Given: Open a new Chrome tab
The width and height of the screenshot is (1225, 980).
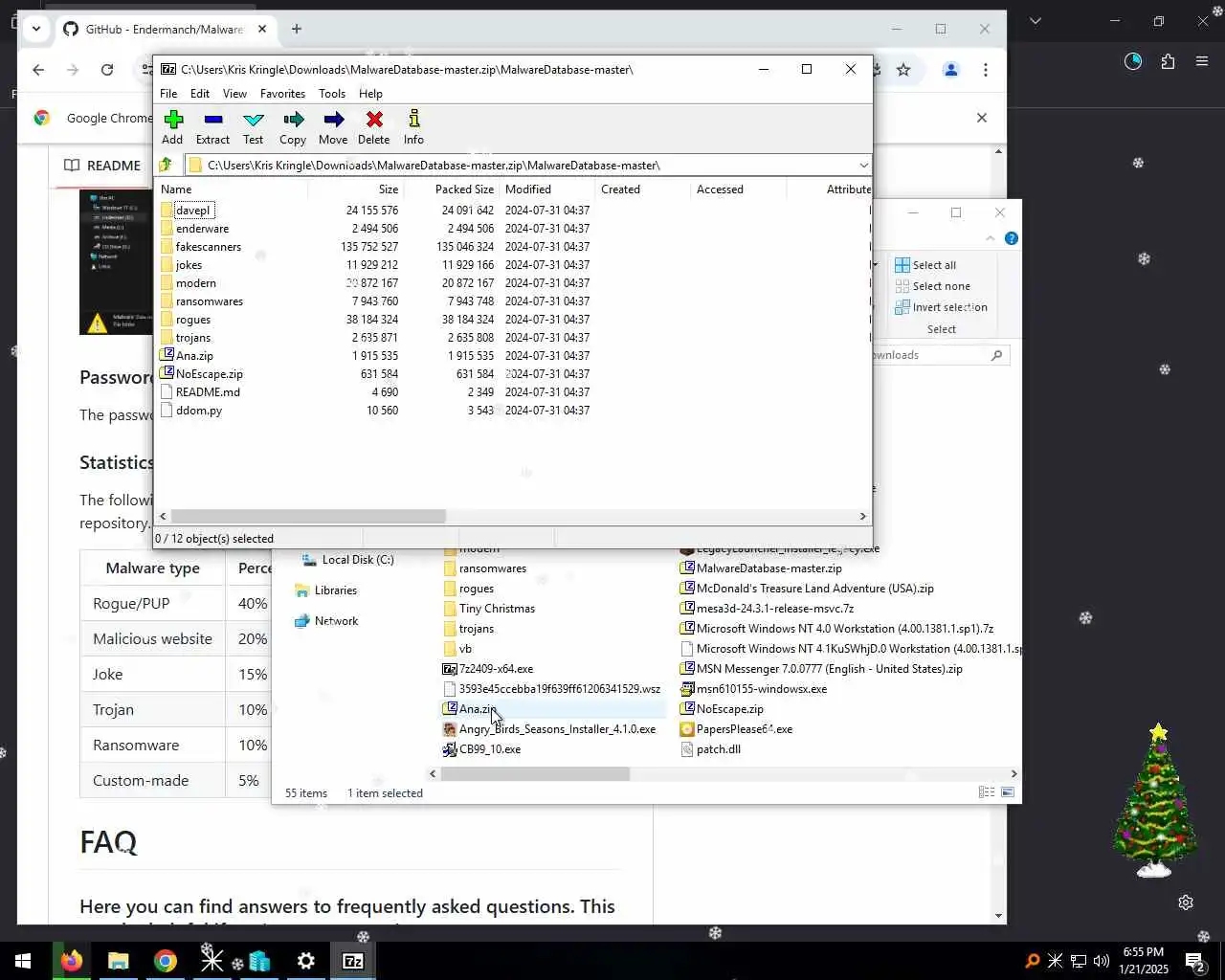Looking at the screenshot, I should click(x=297, y=29).
